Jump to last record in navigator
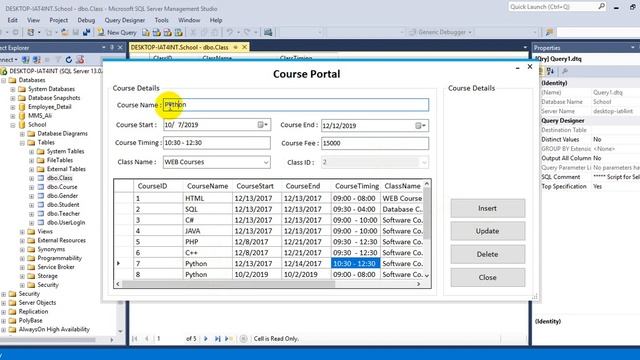This screenshot has width=640, height=360. click(x=218, y=338)
